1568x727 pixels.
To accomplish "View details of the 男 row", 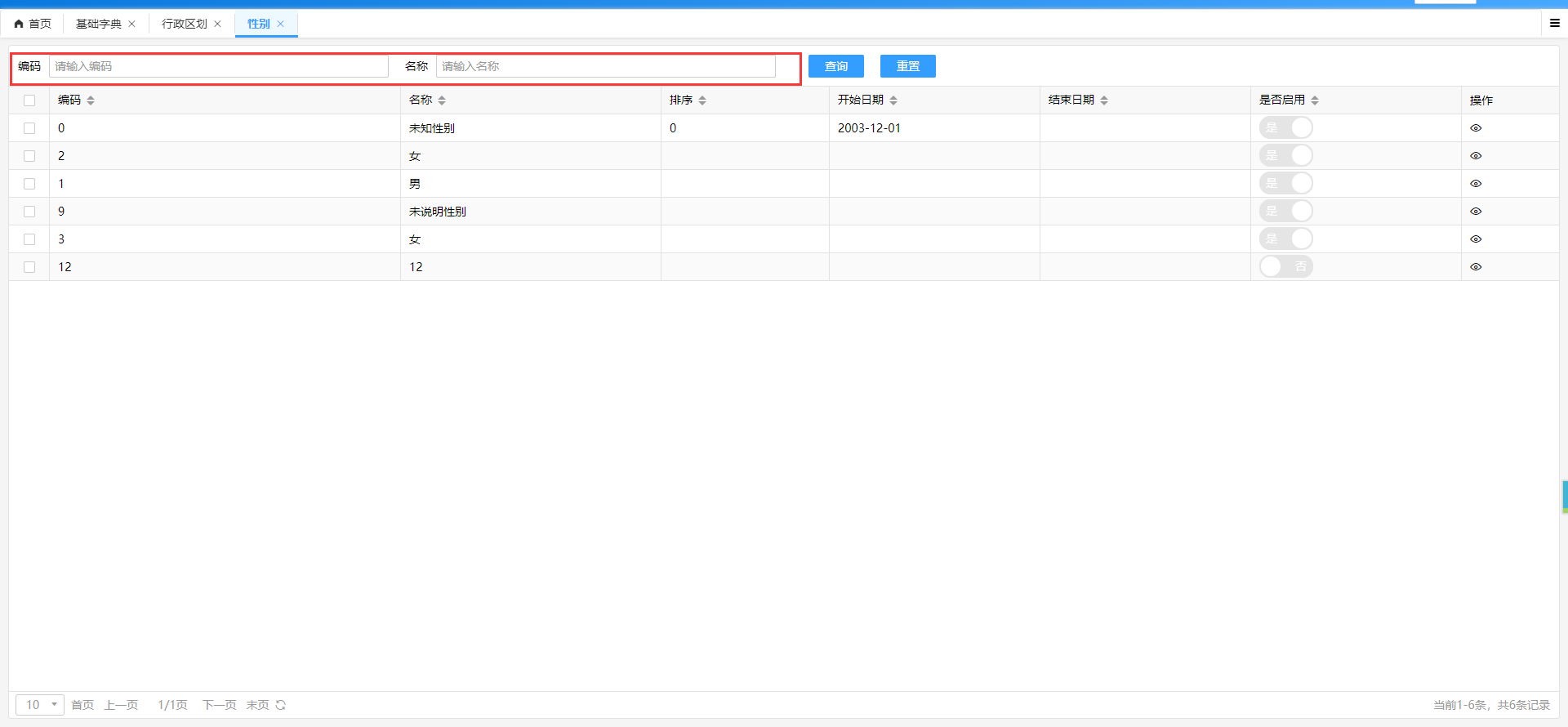I will click(1475, 184).
